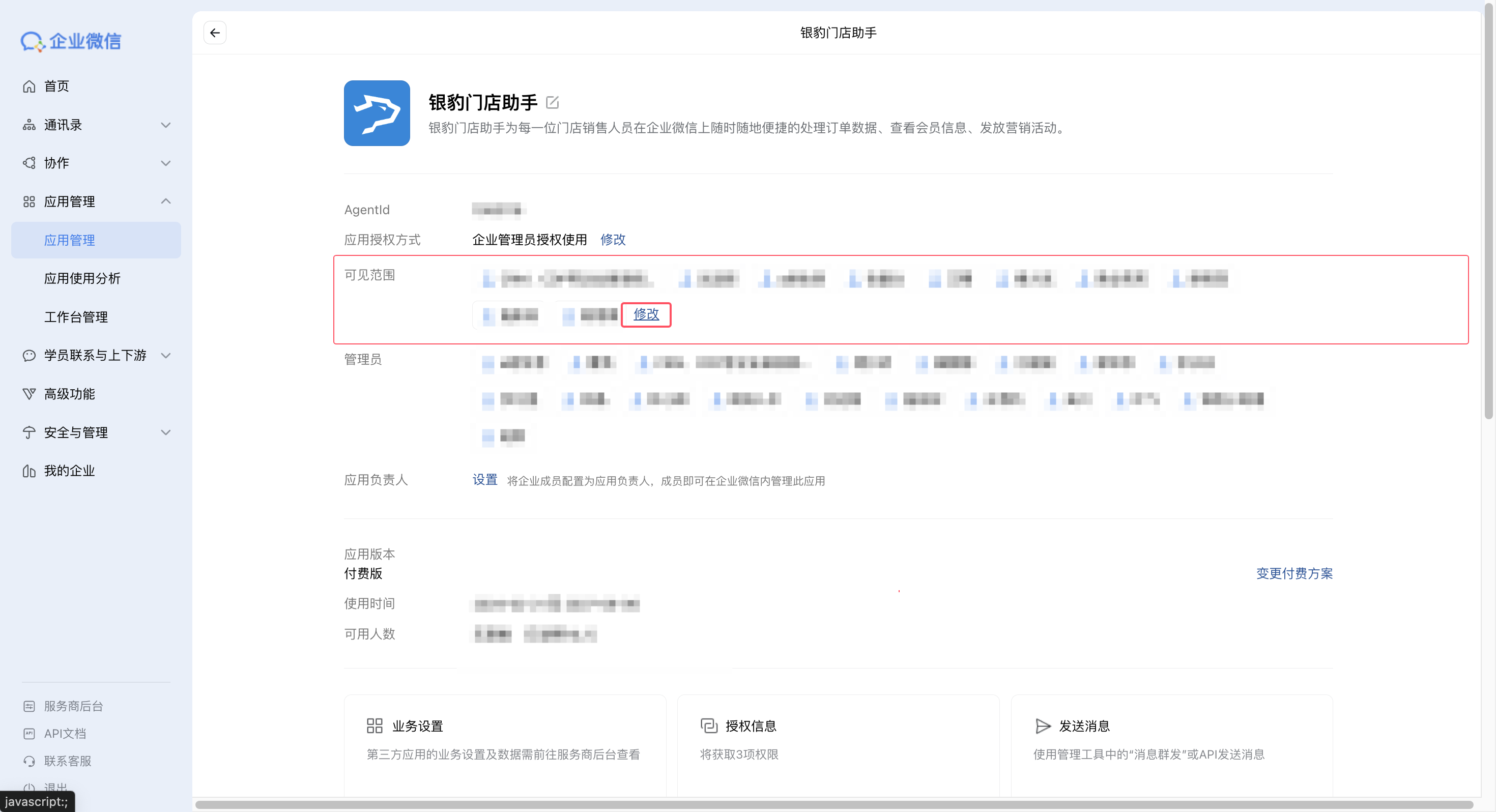Click the 银豹门店助手 app logo
The height and width of the screenshot is (812, 1496).
tap(377, 113)
